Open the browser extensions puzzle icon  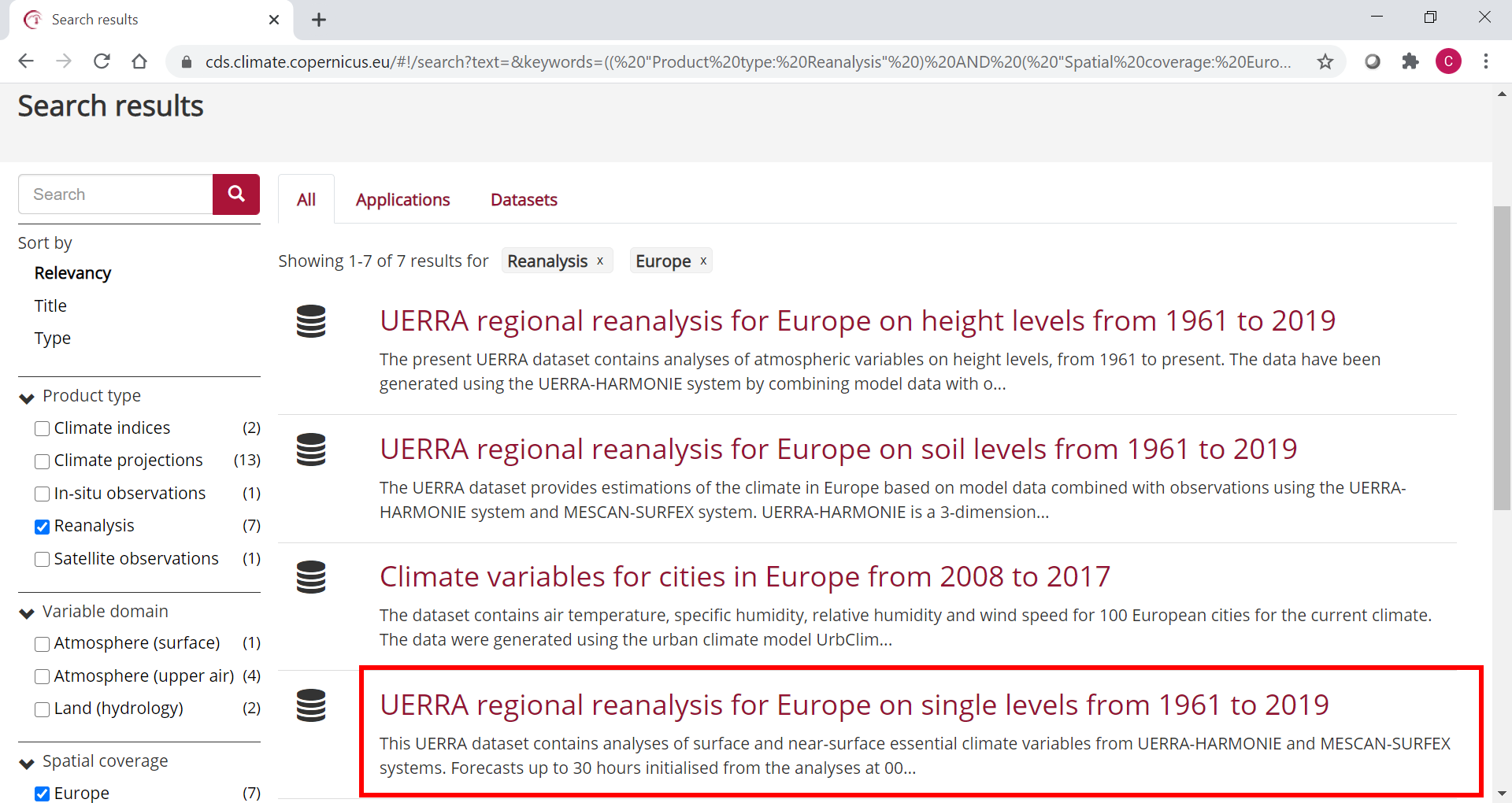pyautogui.click(x=1410, y=61)
